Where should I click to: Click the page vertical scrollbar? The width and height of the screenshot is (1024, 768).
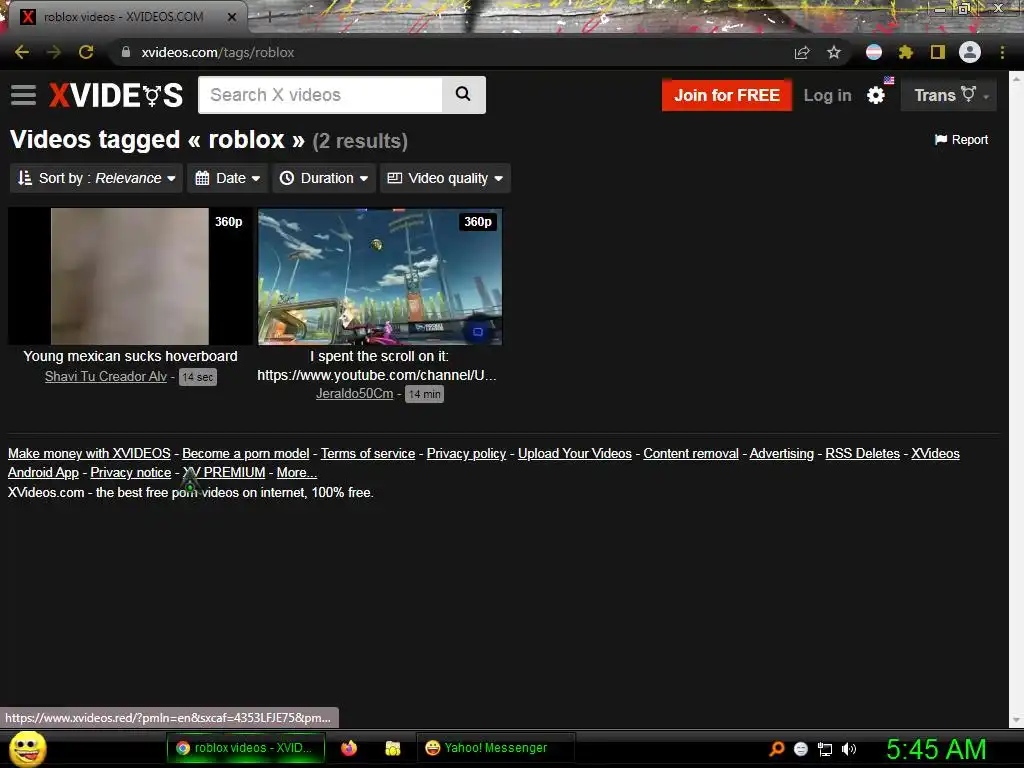(1016, 398)
